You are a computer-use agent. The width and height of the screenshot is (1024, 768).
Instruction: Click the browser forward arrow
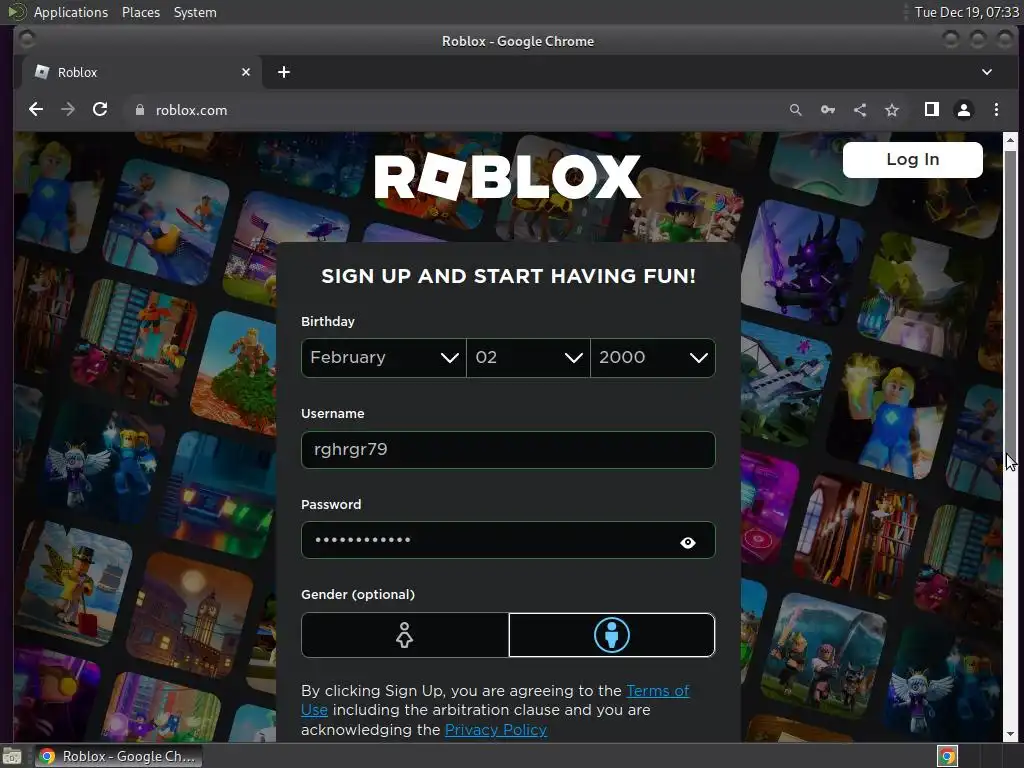(x=68, y=110)
